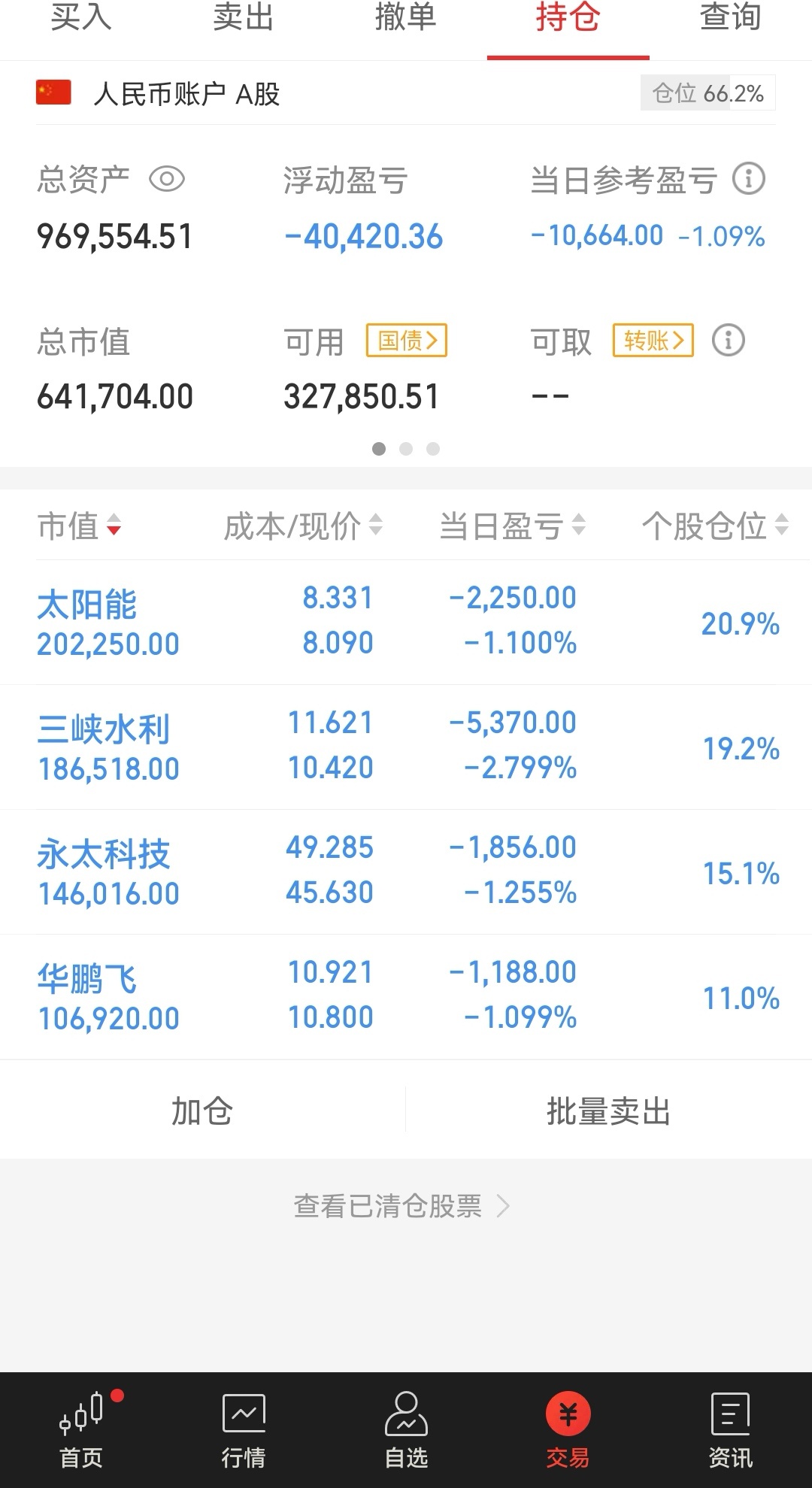This screenshot has width=812, height=1488.
Task: Open the 转账 transfer link
Action: [x=653, y=341]
